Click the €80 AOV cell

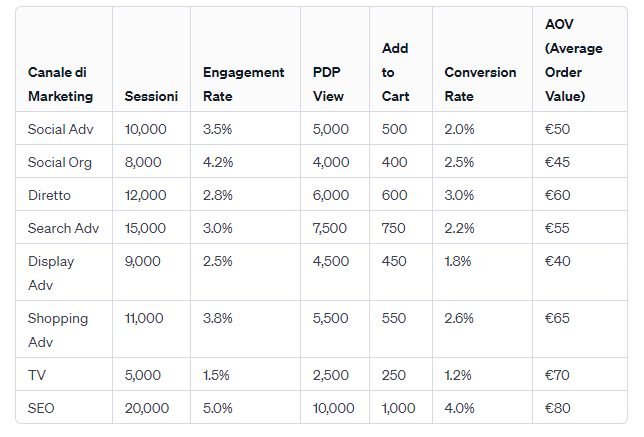(557, 408)
